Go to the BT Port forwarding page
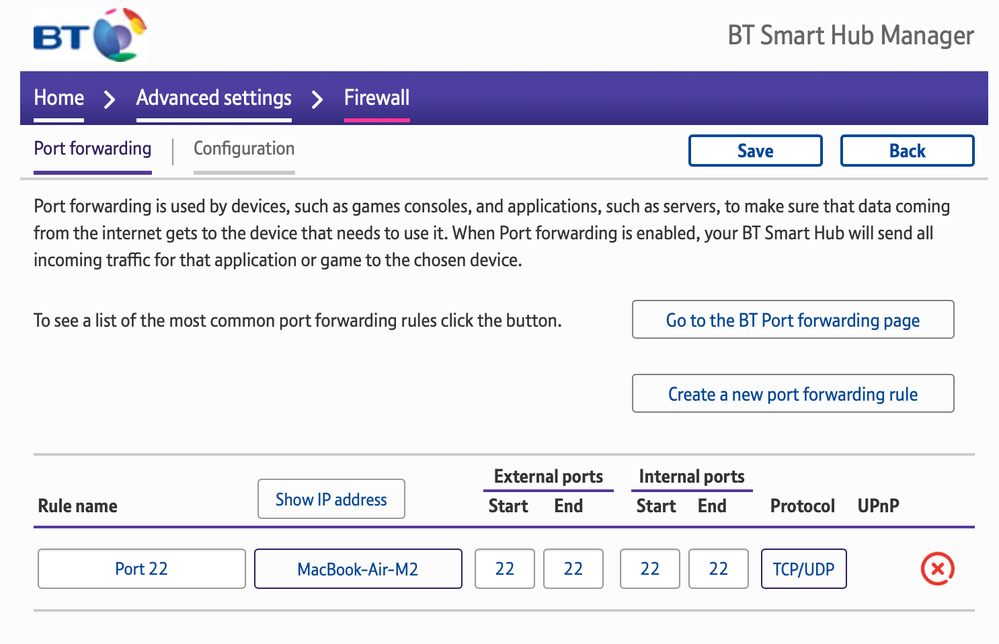999x644 pixels. tap(792, 320)
